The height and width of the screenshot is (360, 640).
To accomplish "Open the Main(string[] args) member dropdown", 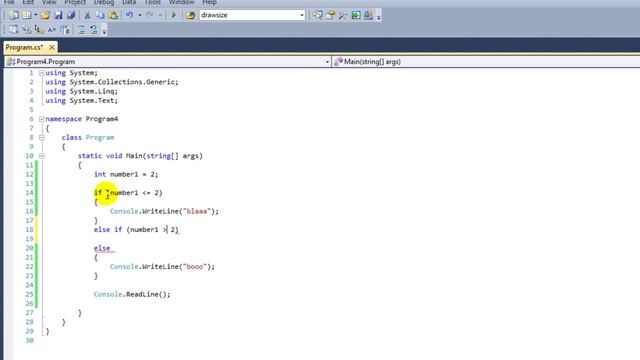I will point(486,62).
